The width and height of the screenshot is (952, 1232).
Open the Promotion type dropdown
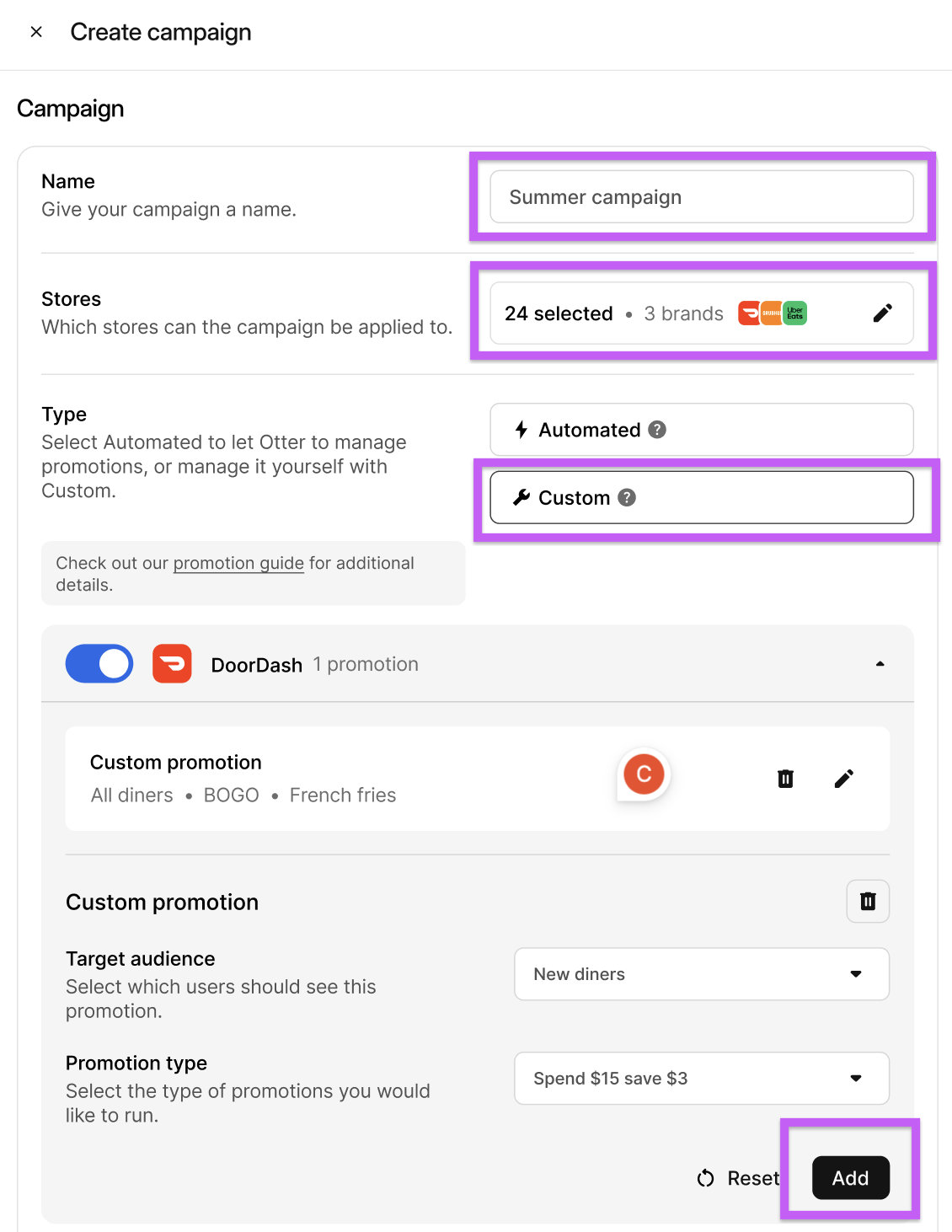pyautogui.click(x=702, y=1079)
